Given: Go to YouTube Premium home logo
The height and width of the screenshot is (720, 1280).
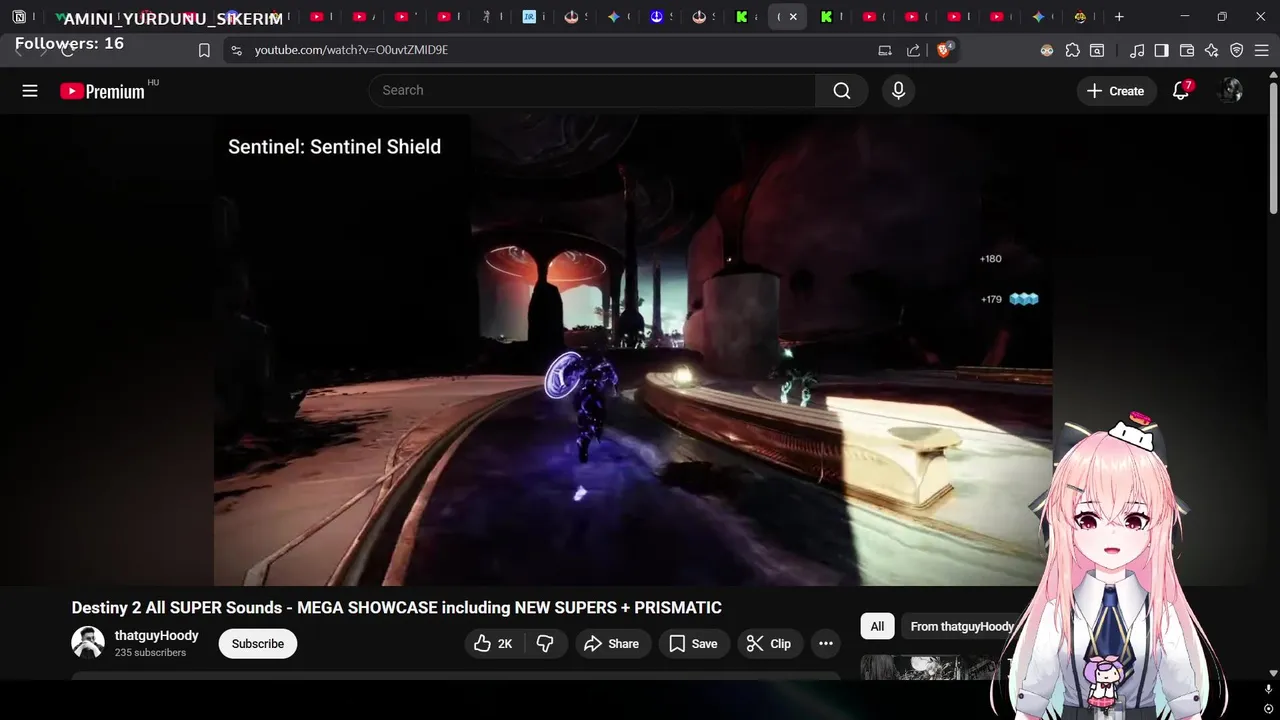Looking at the screenshot, I should point(102,91).
